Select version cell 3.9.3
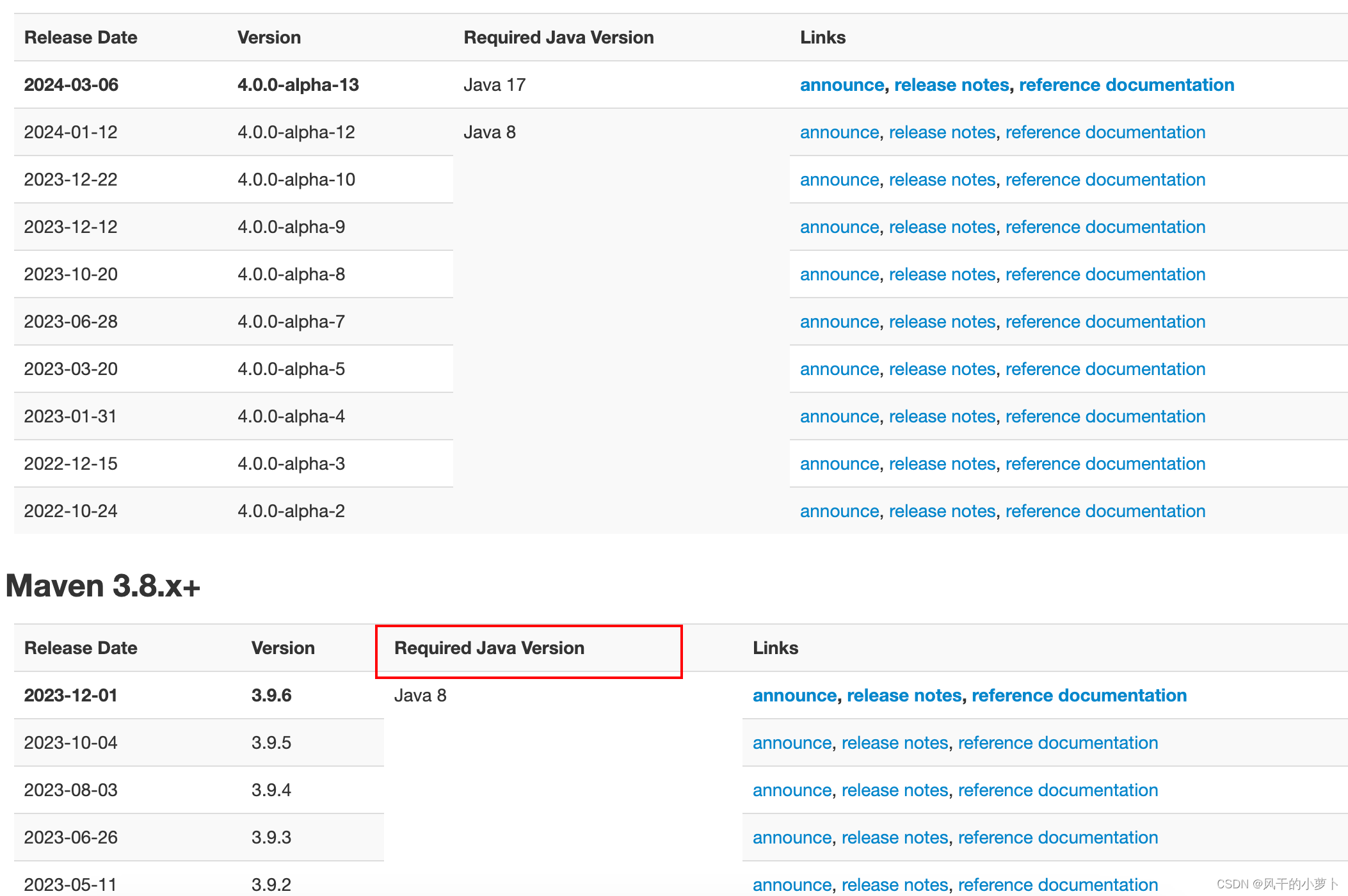The width and height of the screenshot is (1348, 896). [271, 837]
